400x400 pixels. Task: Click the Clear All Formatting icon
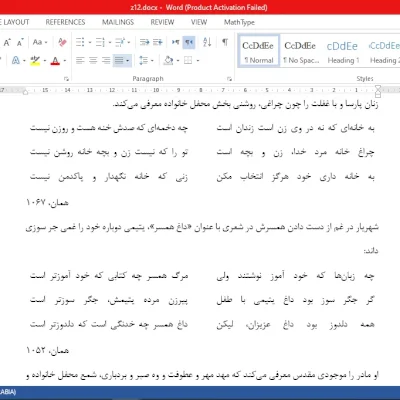[62, 42]
